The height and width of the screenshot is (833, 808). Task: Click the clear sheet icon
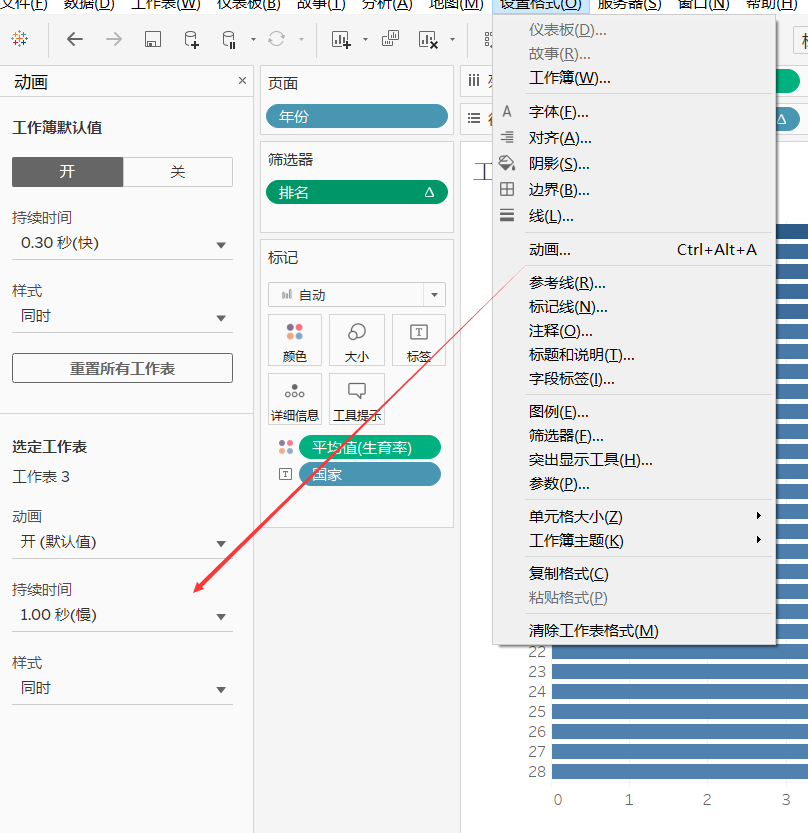tap(428, 39)
